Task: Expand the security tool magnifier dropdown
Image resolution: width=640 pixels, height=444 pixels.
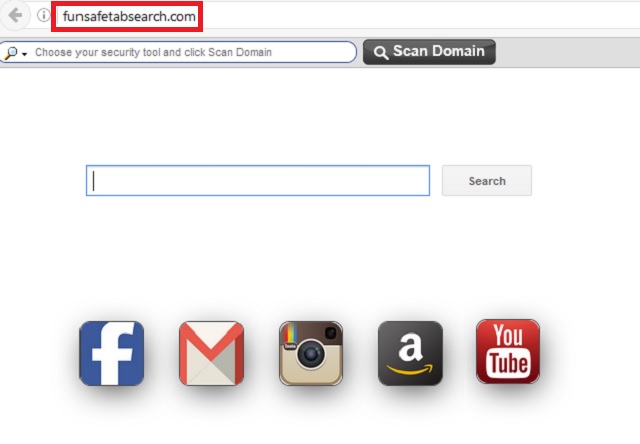Action: 16,53
